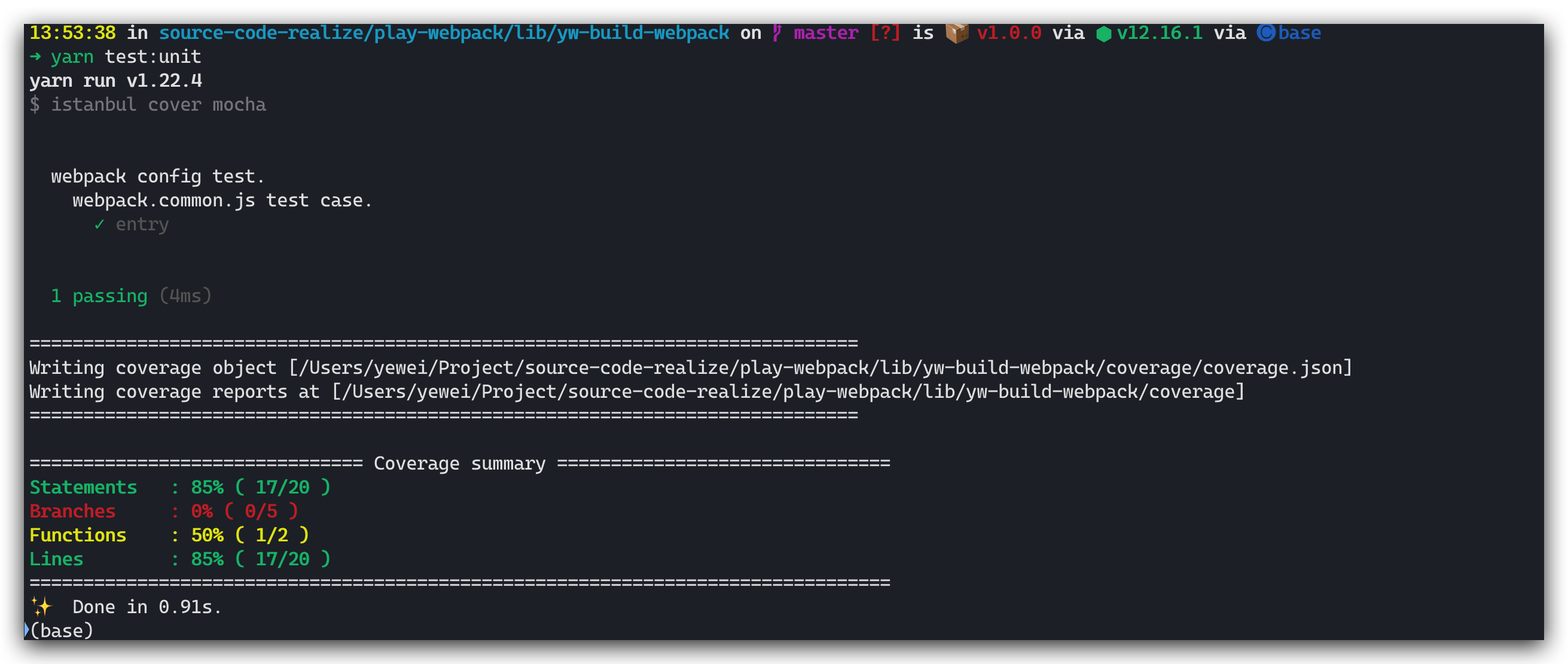Click the sparkles emoji before Done

coord(41,607)
